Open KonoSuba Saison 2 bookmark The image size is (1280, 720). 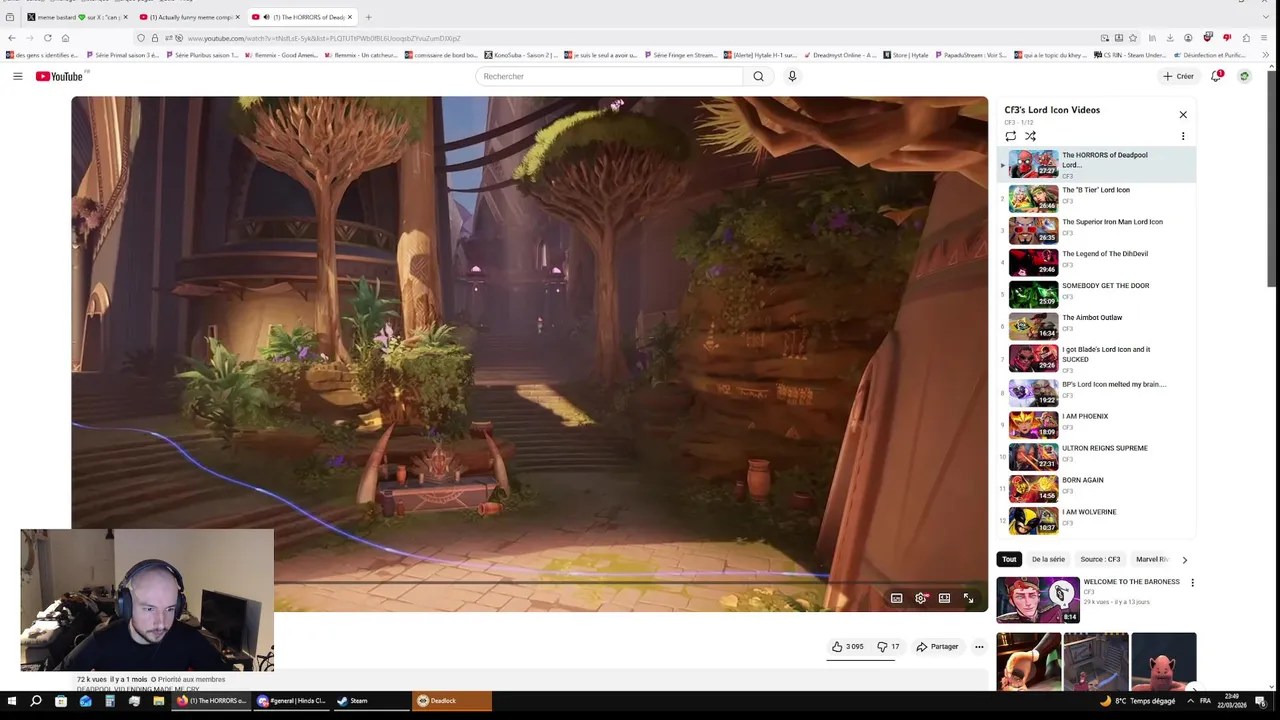[x=521, y=55]
